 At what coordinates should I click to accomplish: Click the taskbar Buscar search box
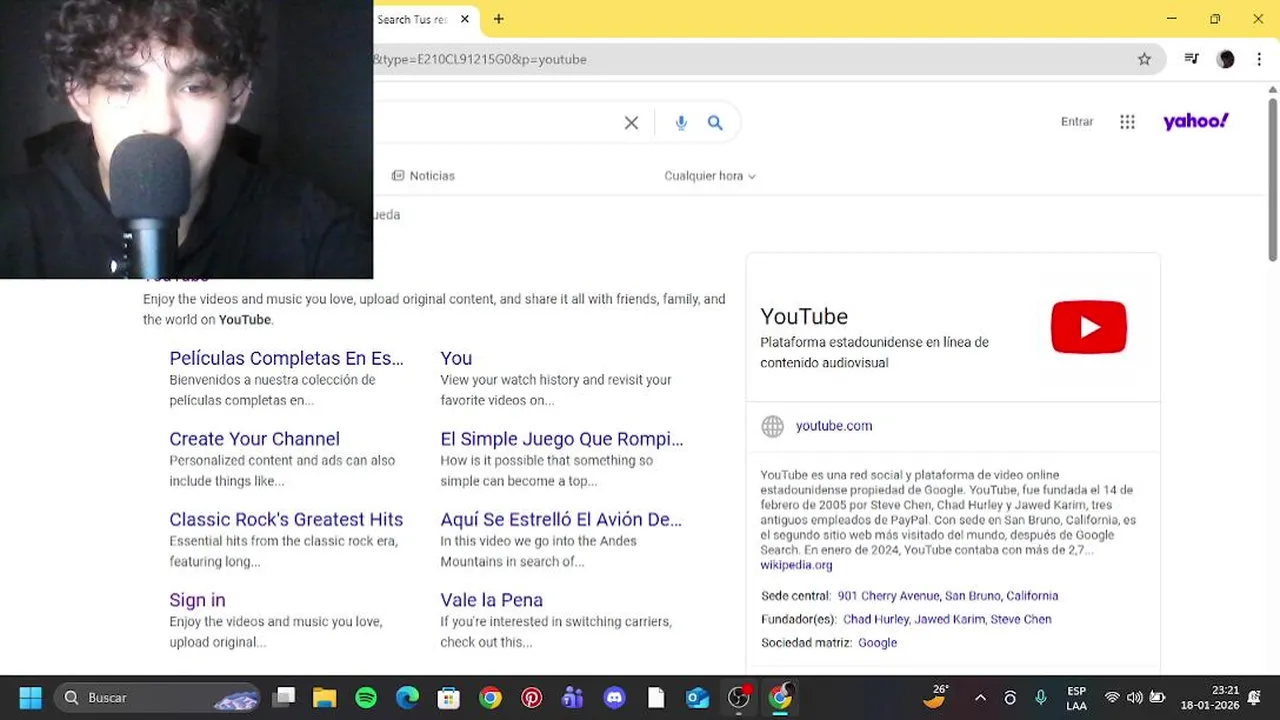pyautogui.click(x=157, y=698)
